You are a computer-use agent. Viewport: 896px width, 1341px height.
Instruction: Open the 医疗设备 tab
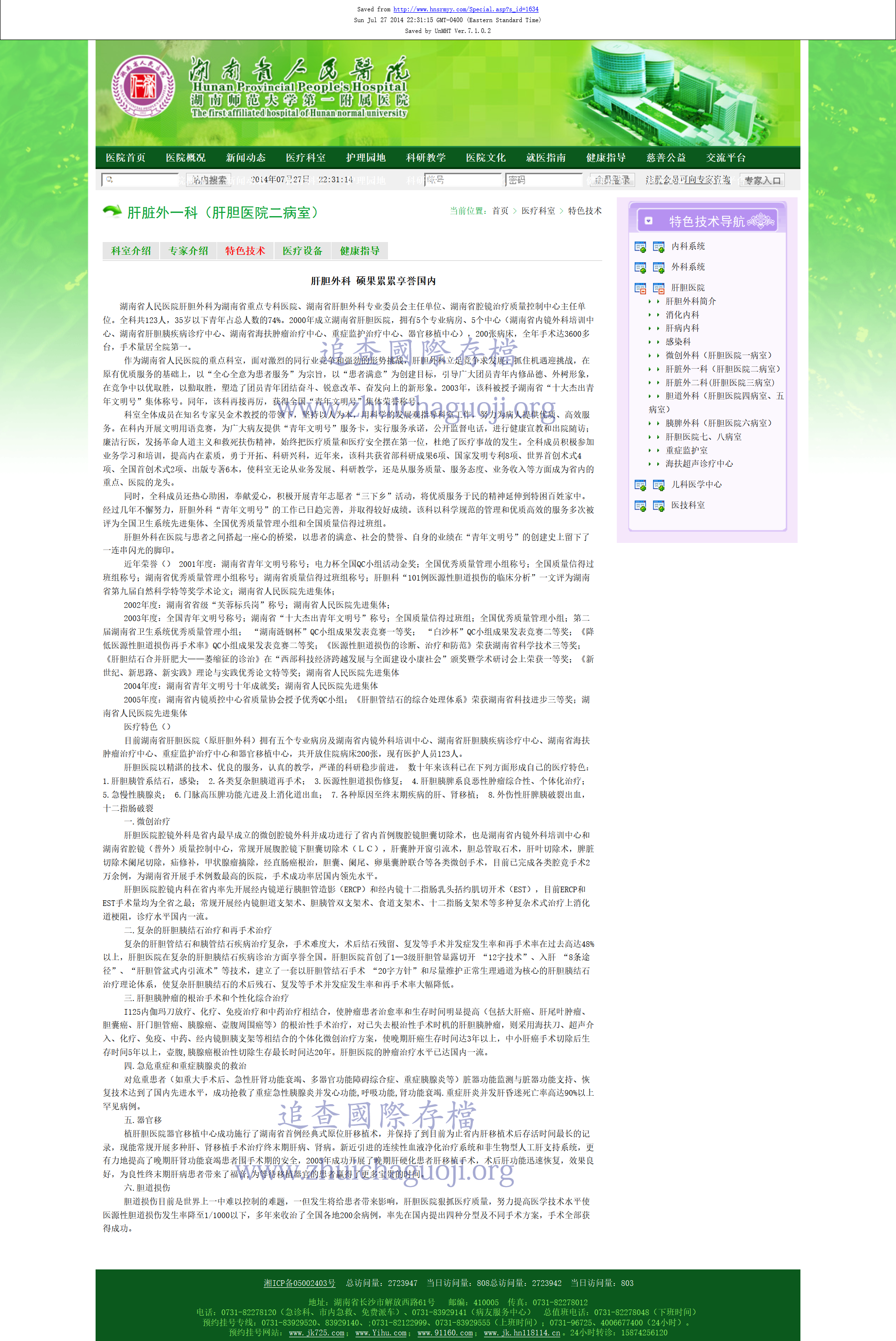tap(302, 251)
